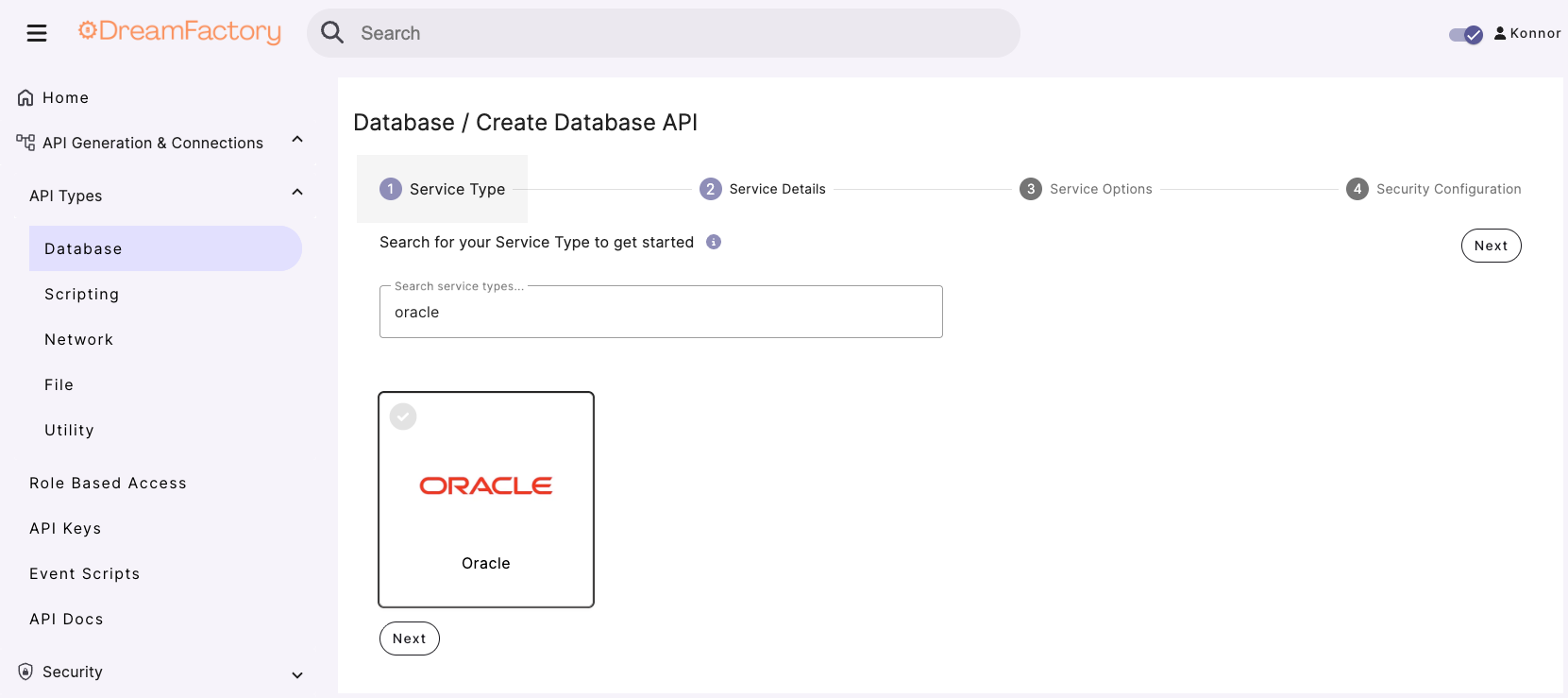Image resolution: width=1568 pixels, height=698 pixels.
Task: Click the Security shield icon
Action: 25,672
